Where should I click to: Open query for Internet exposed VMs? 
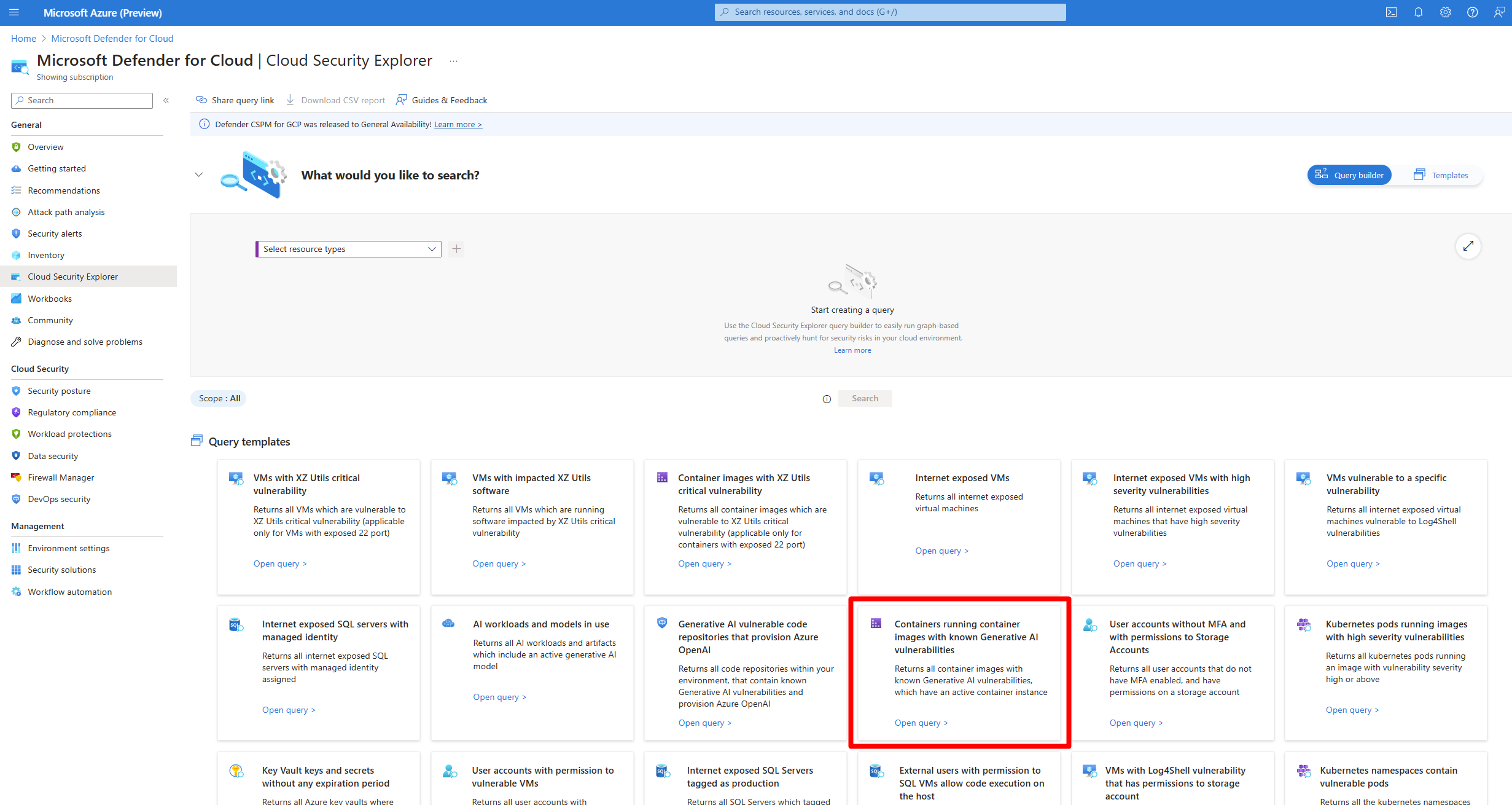click(x=941, y=551)
